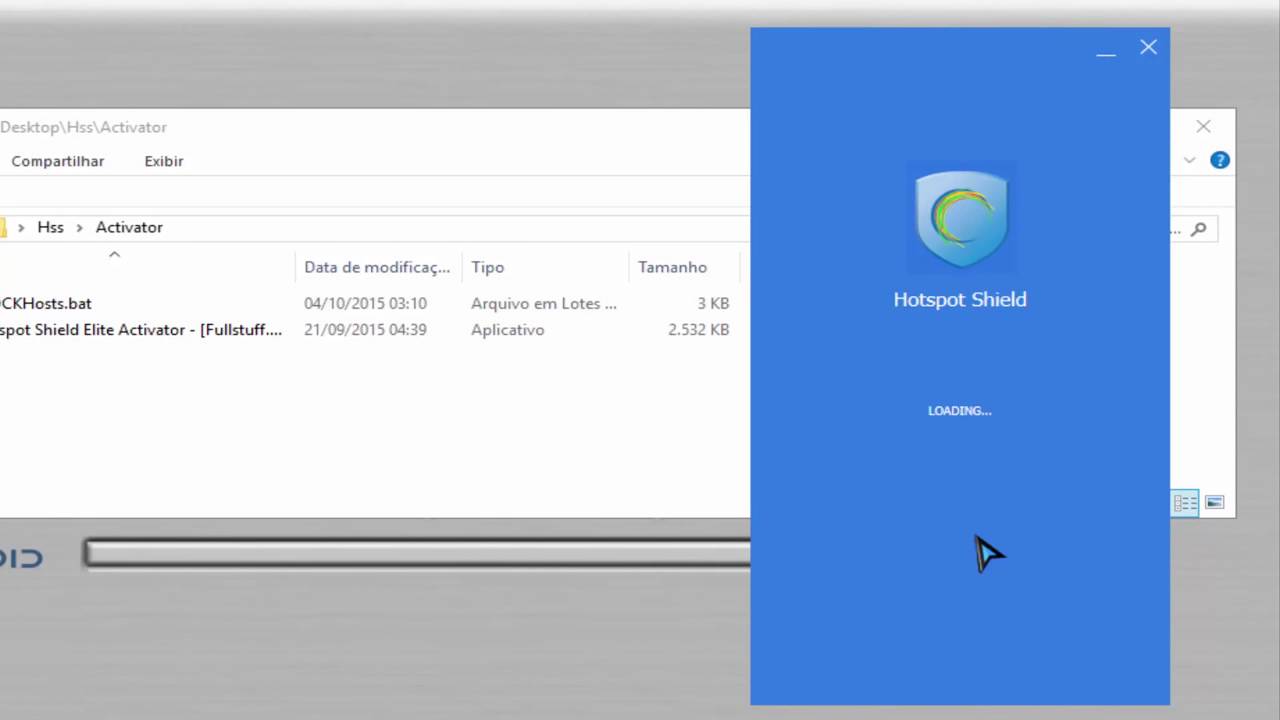The width and height of the screenshot is (1280, 720).
Task: Sort by Tipo column header
Action: tap(488, 267)
